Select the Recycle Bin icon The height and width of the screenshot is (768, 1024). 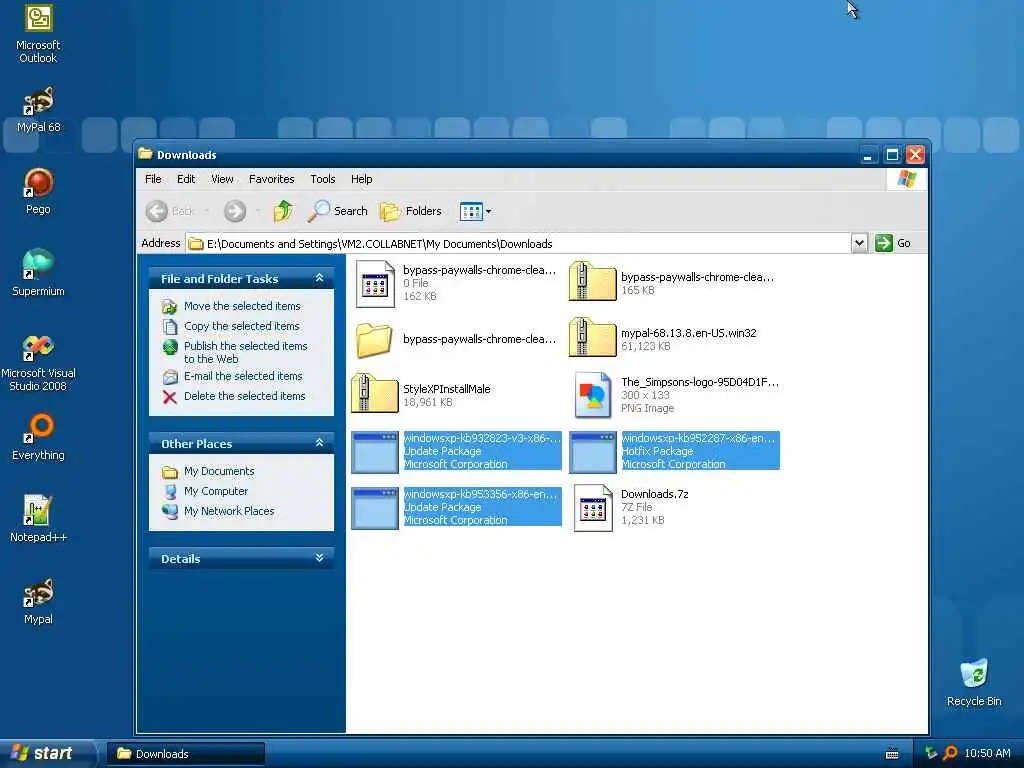(974, 682)
